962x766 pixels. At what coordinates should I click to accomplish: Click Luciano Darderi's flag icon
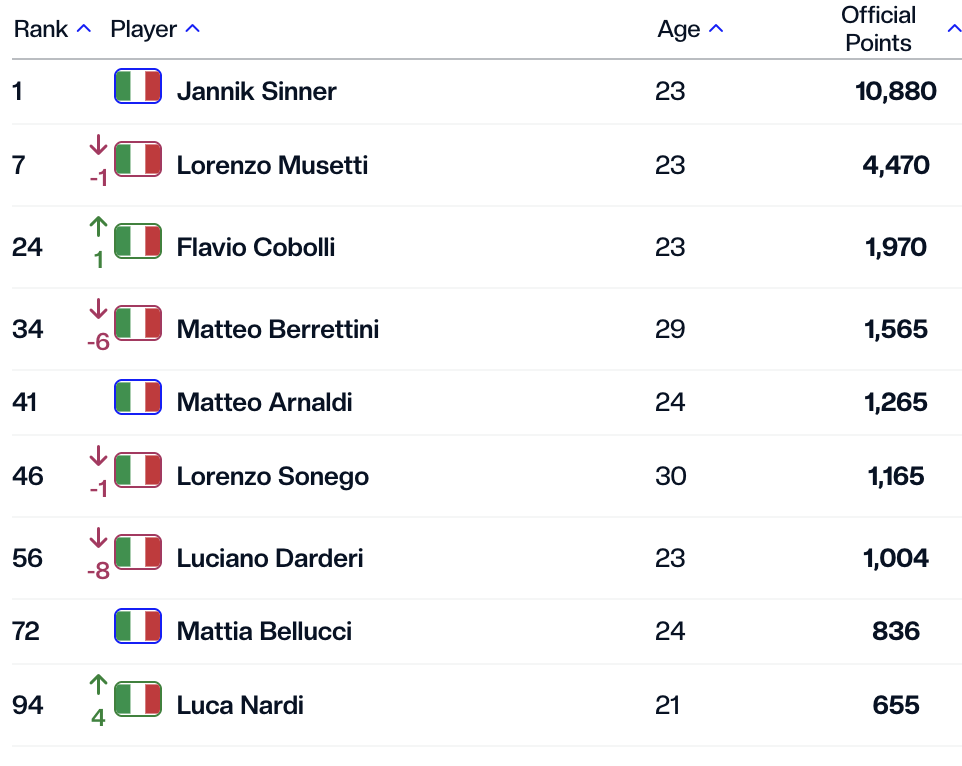pyautogui.click(x=138, y=552)
